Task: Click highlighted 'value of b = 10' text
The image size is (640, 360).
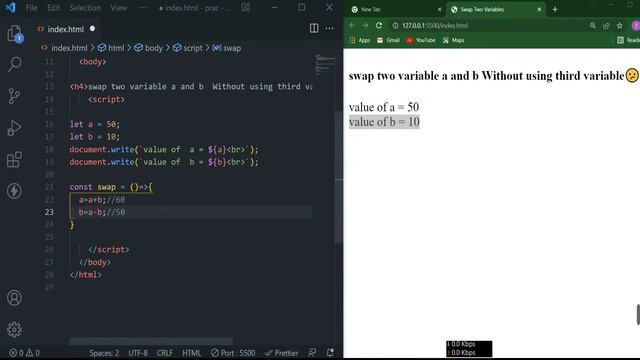Action: (x=384, y=122)
